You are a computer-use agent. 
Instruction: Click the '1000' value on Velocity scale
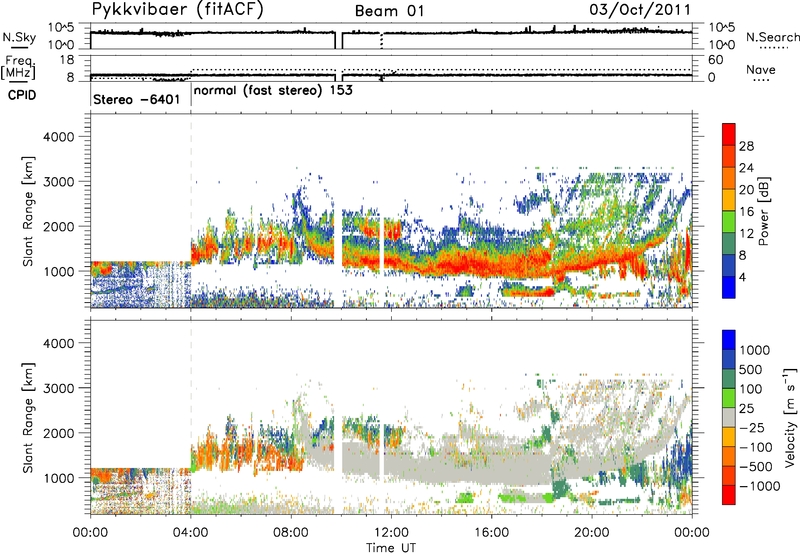tap(755, 350)
